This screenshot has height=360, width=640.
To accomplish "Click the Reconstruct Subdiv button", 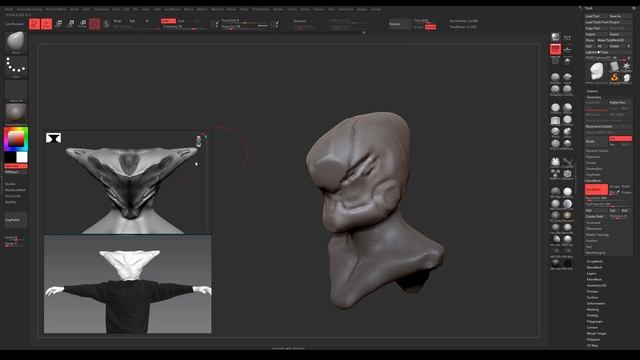I will click(x=608, y=127).
